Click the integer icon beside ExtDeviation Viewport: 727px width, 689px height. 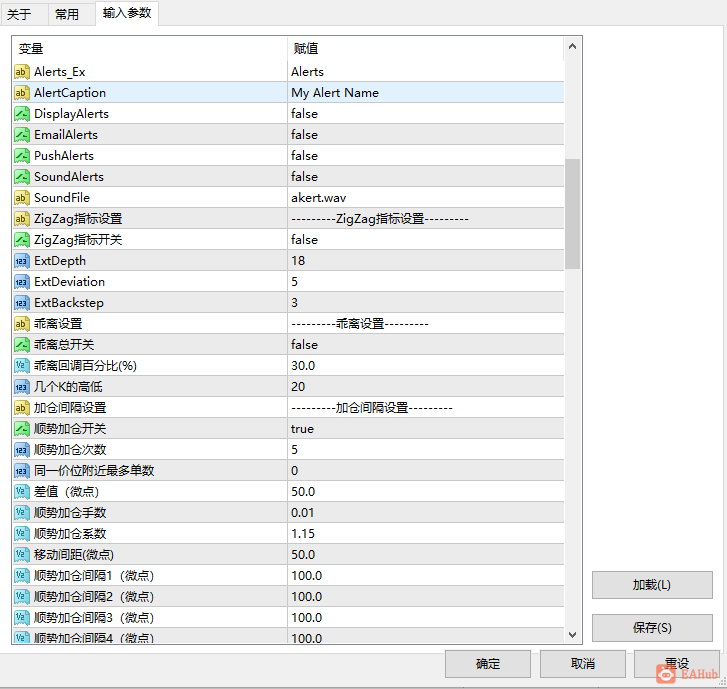click(x=22, y=282)
